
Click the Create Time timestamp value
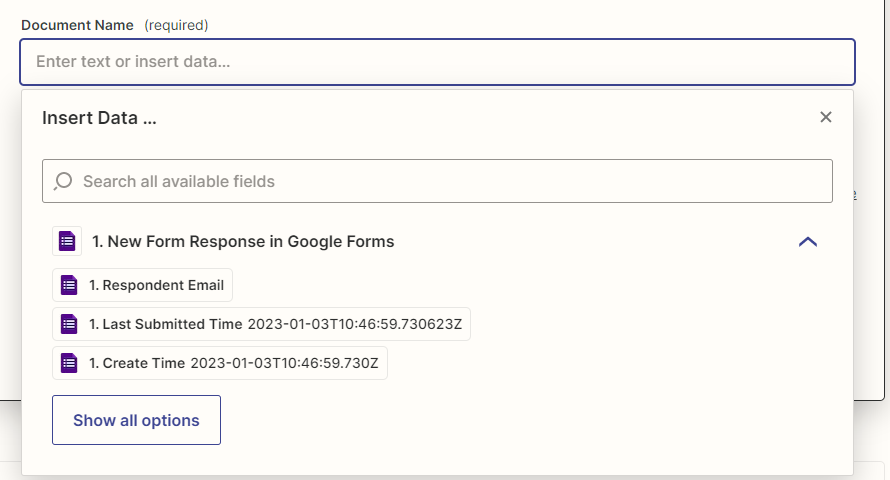point(284,363)
